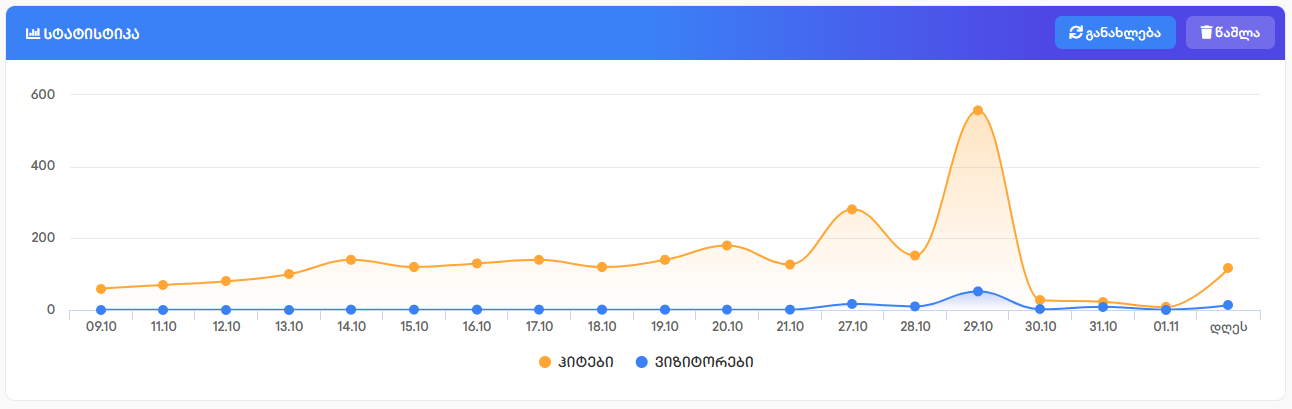Click the hits point for 28.10
Viewport: 1292px width, 409px height.
pyautogui.click(x=915, y=256)
